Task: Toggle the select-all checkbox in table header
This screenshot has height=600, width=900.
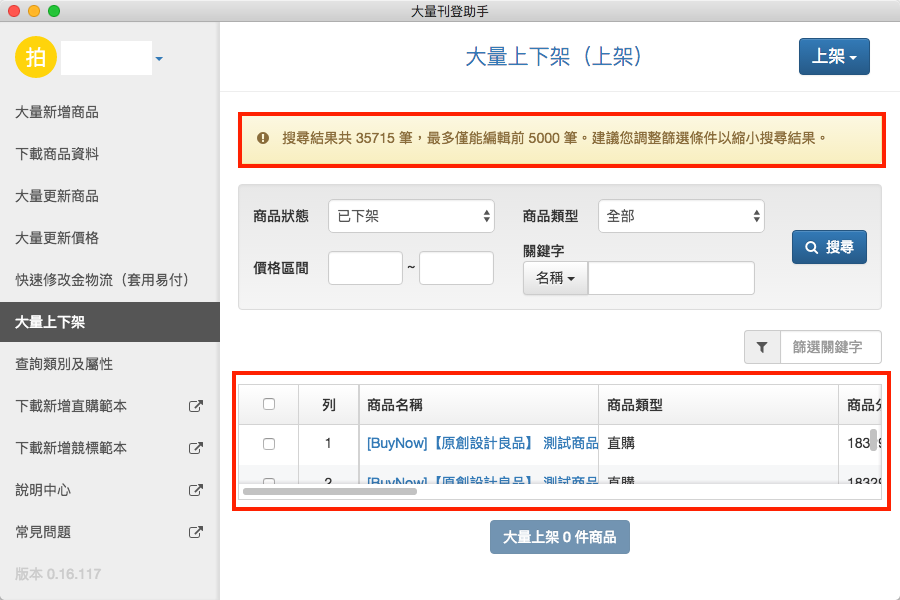Action: (x=268, y=404)
